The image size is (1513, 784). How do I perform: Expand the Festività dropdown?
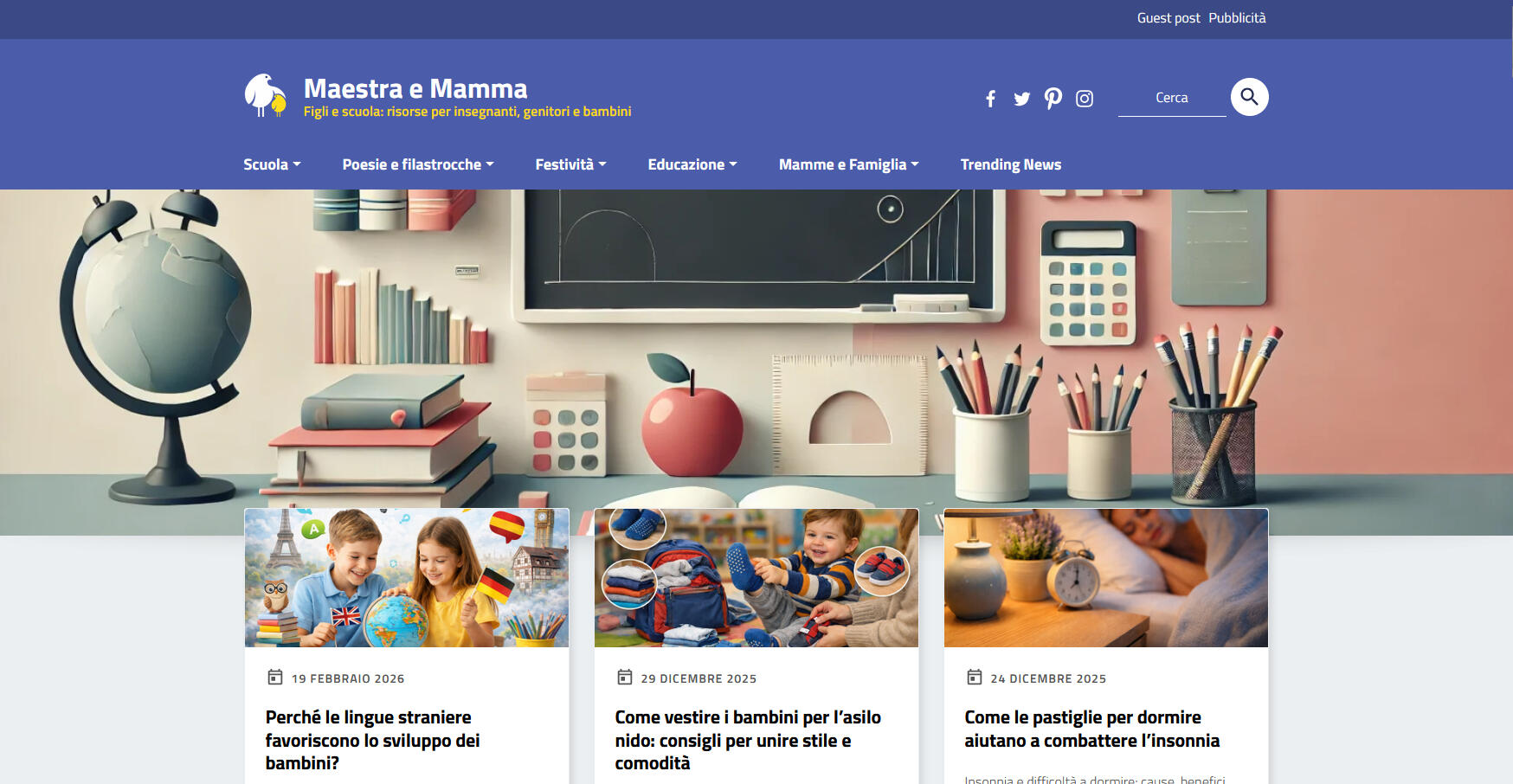tap(570, 164)
